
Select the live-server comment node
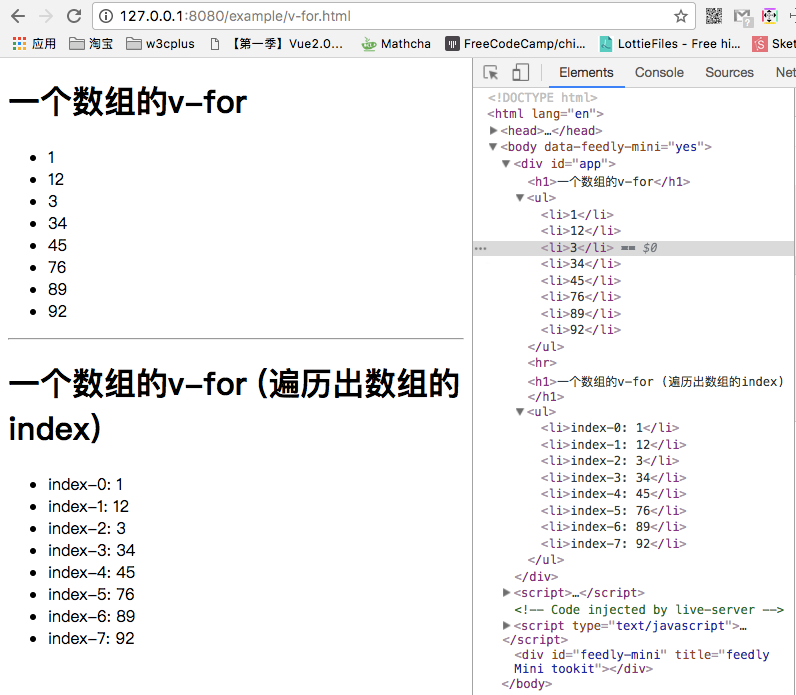coord(649,610)
